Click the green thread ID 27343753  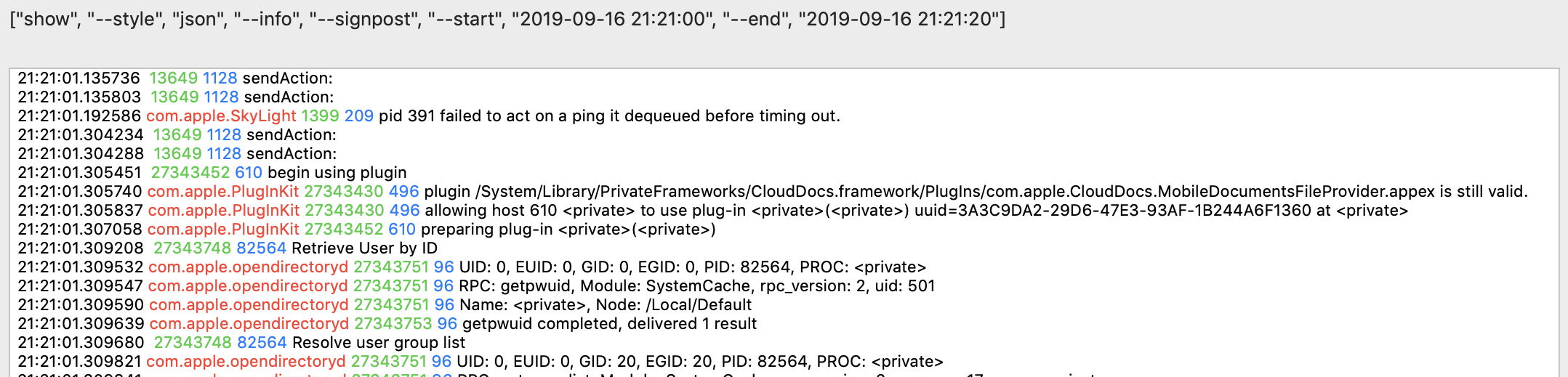pos(393,323)
